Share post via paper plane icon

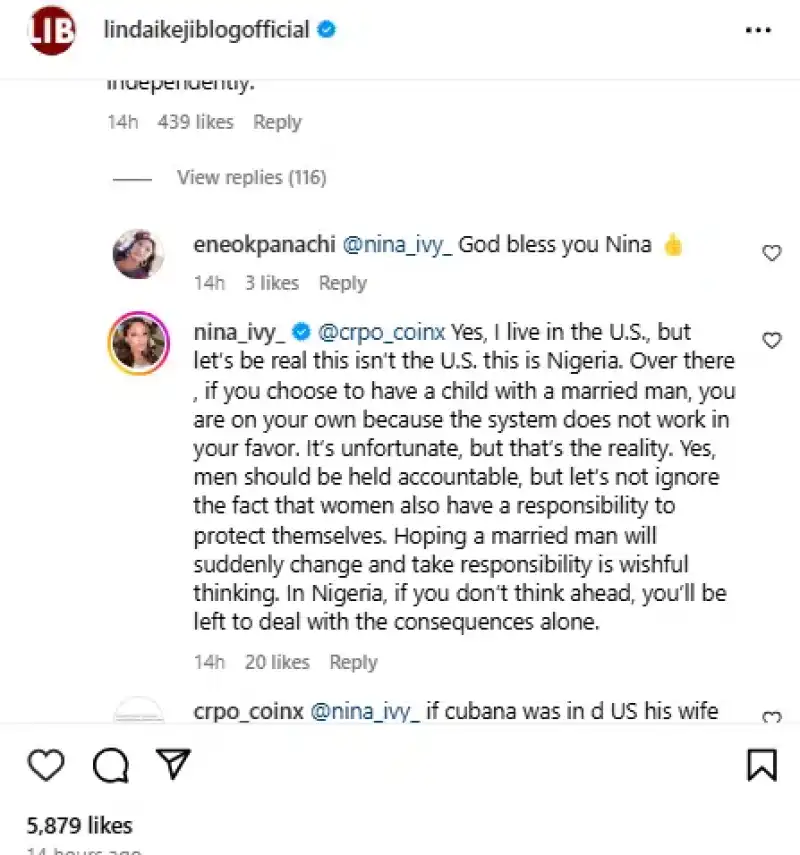tap(173, 764)
